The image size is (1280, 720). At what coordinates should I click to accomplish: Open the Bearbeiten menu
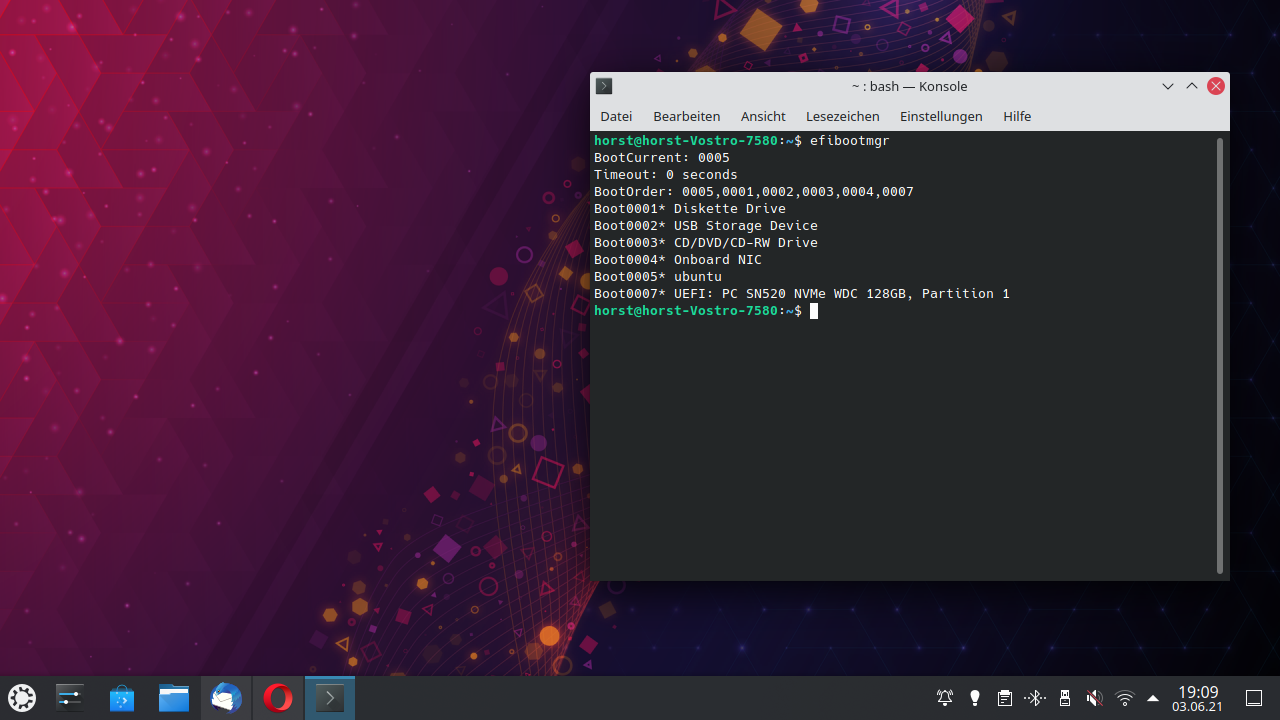686,116
